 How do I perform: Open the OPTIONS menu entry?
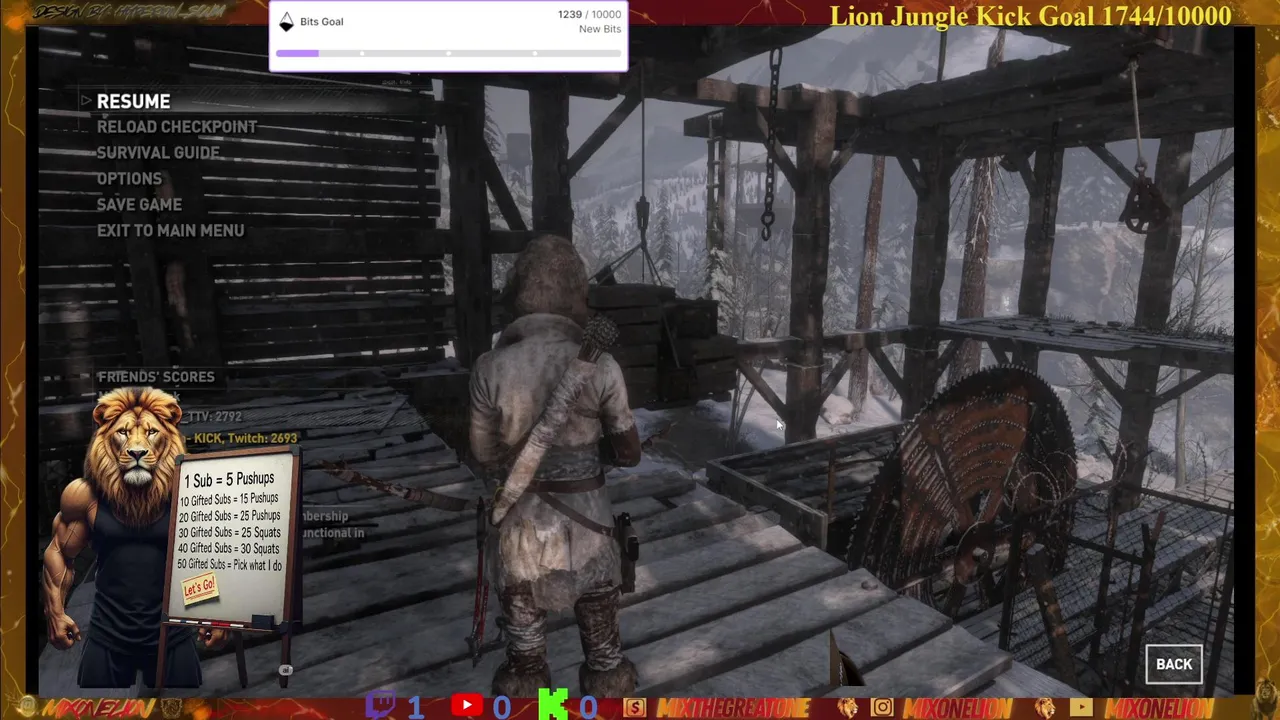tap(129, 179)
